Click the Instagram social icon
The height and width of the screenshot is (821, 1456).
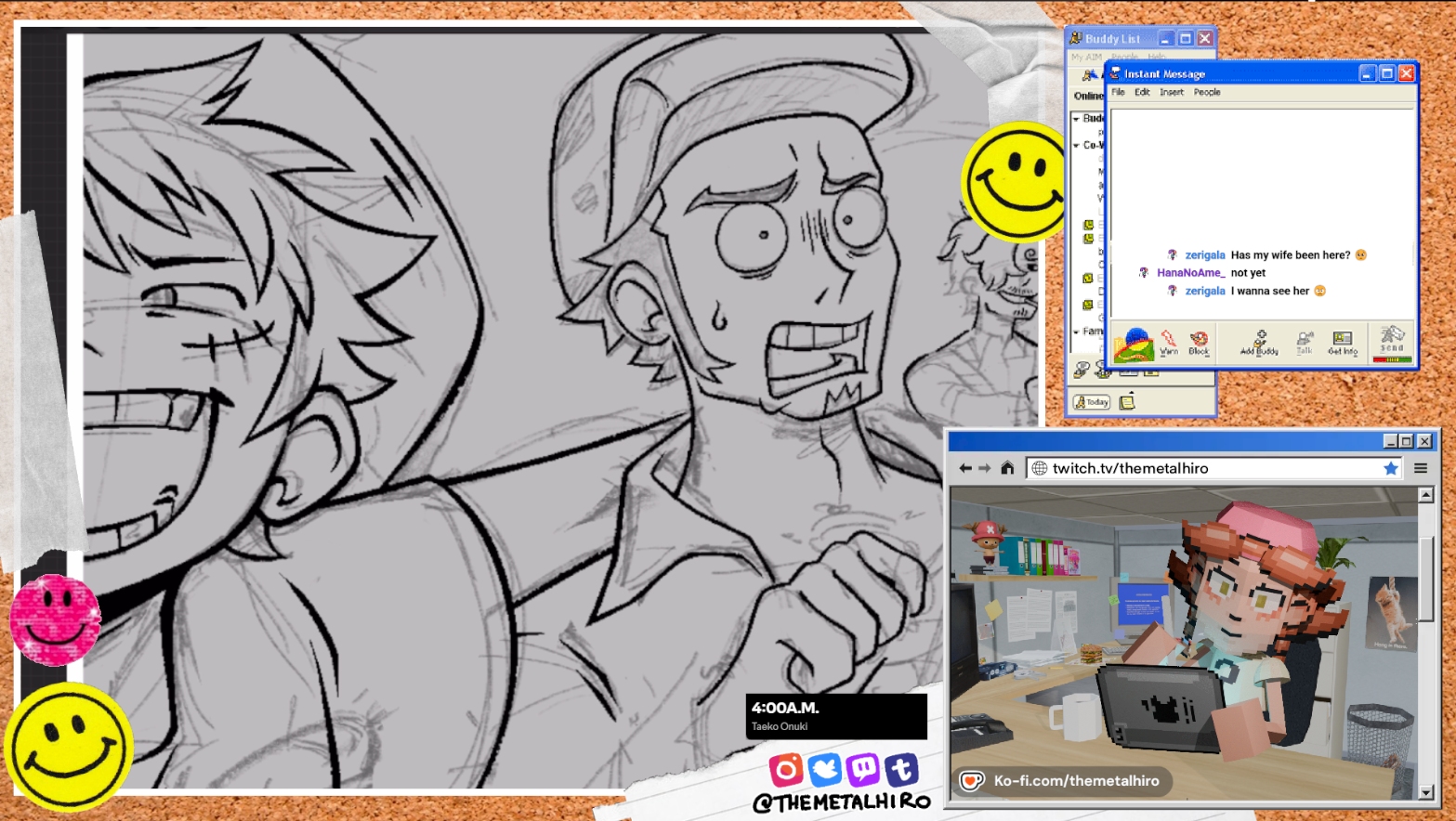click(785, 769)
